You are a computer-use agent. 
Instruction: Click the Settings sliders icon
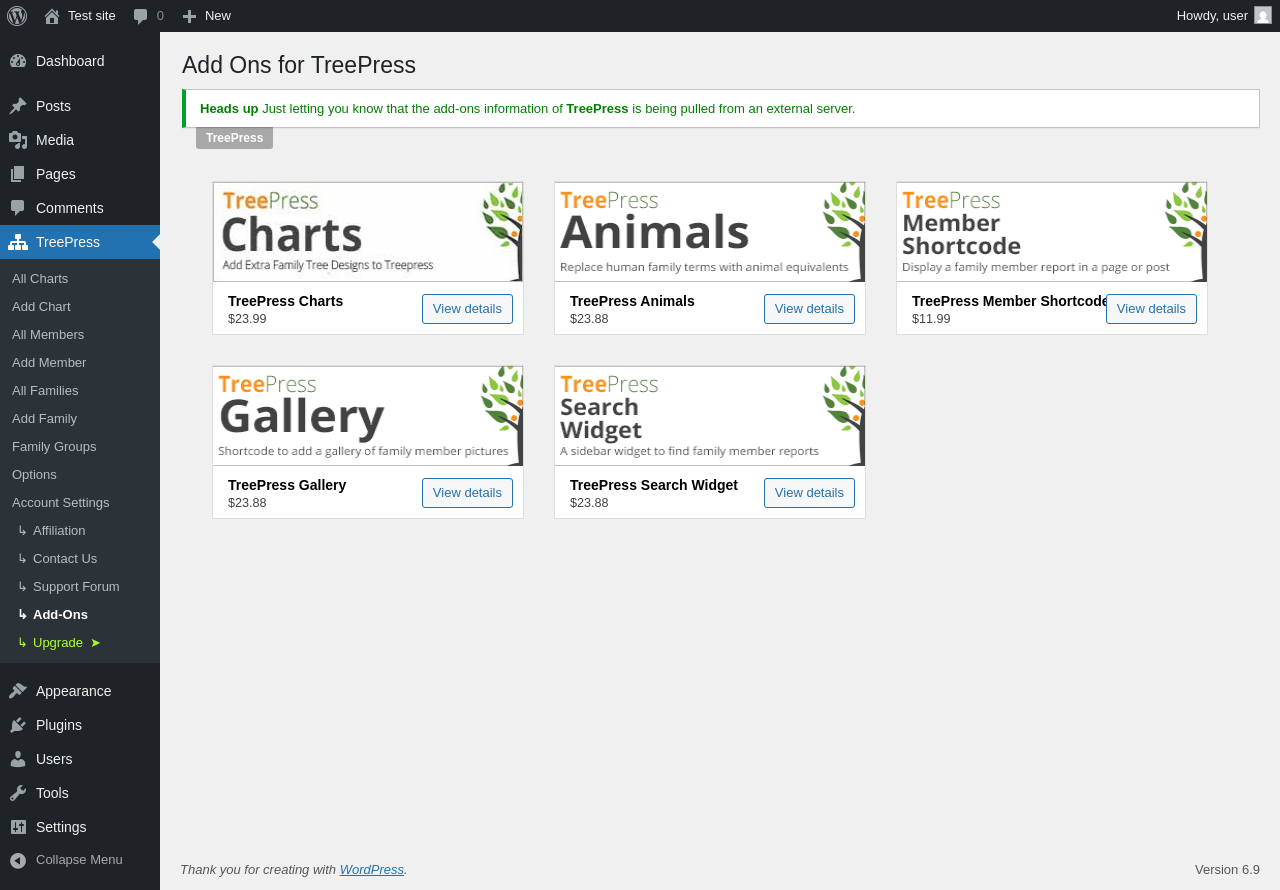coord(18,827)
